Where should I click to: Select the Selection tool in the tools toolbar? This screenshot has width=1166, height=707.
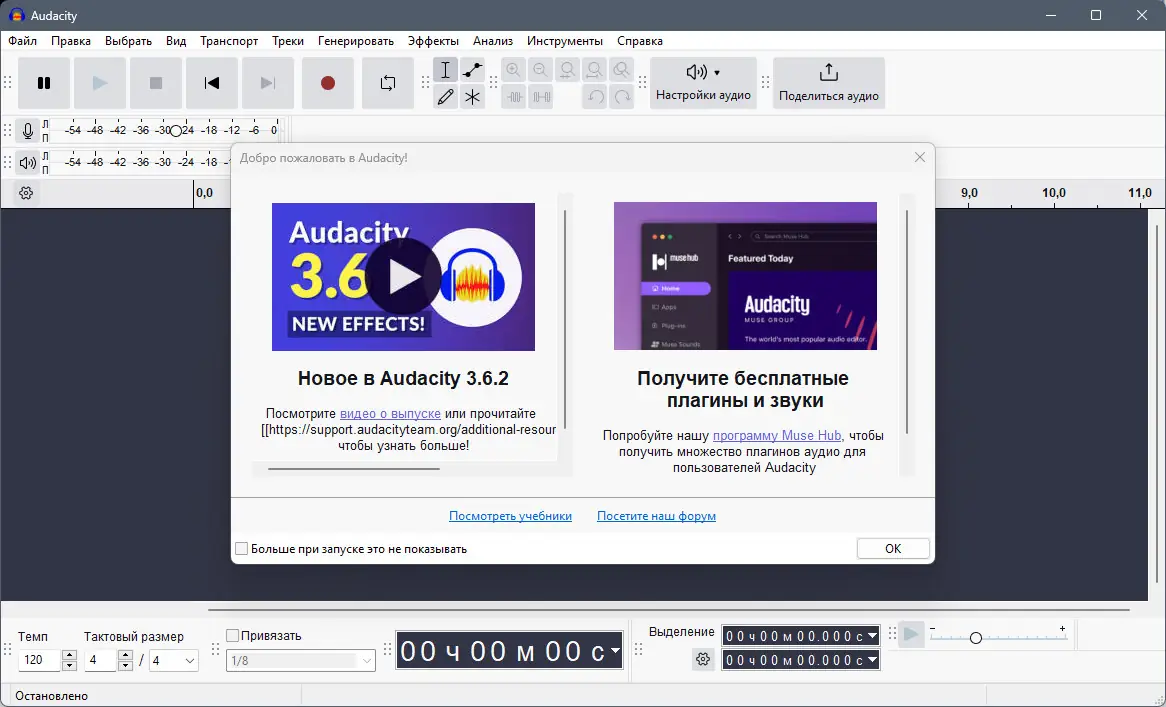(445, 69)
